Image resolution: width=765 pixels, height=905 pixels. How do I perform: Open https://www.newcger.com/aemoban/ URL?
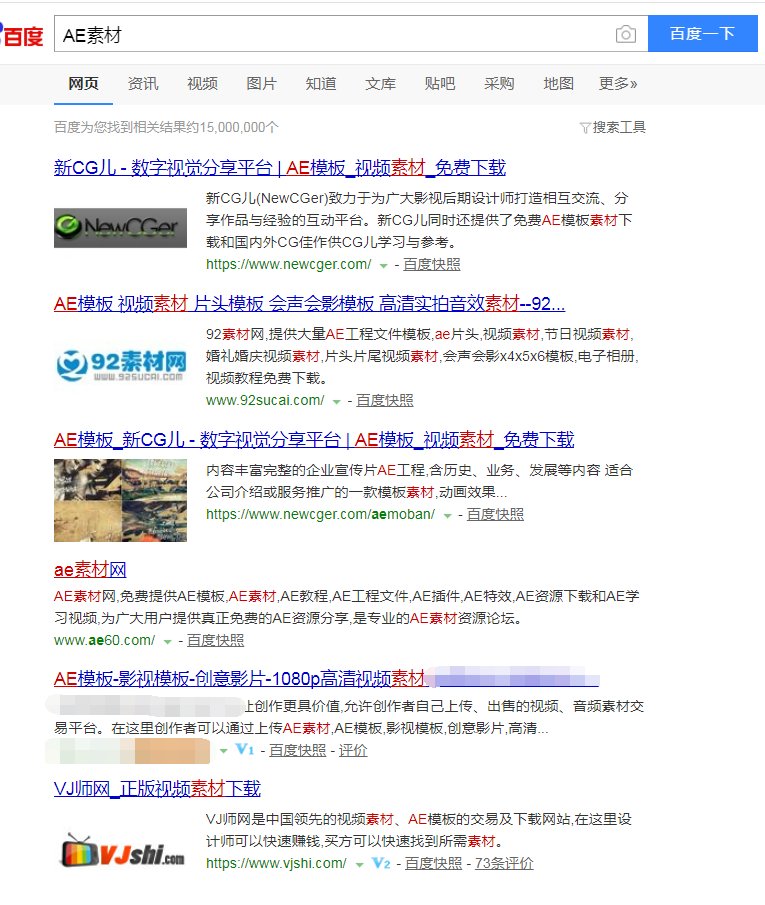pyautogui.click(x=320, y=514)
